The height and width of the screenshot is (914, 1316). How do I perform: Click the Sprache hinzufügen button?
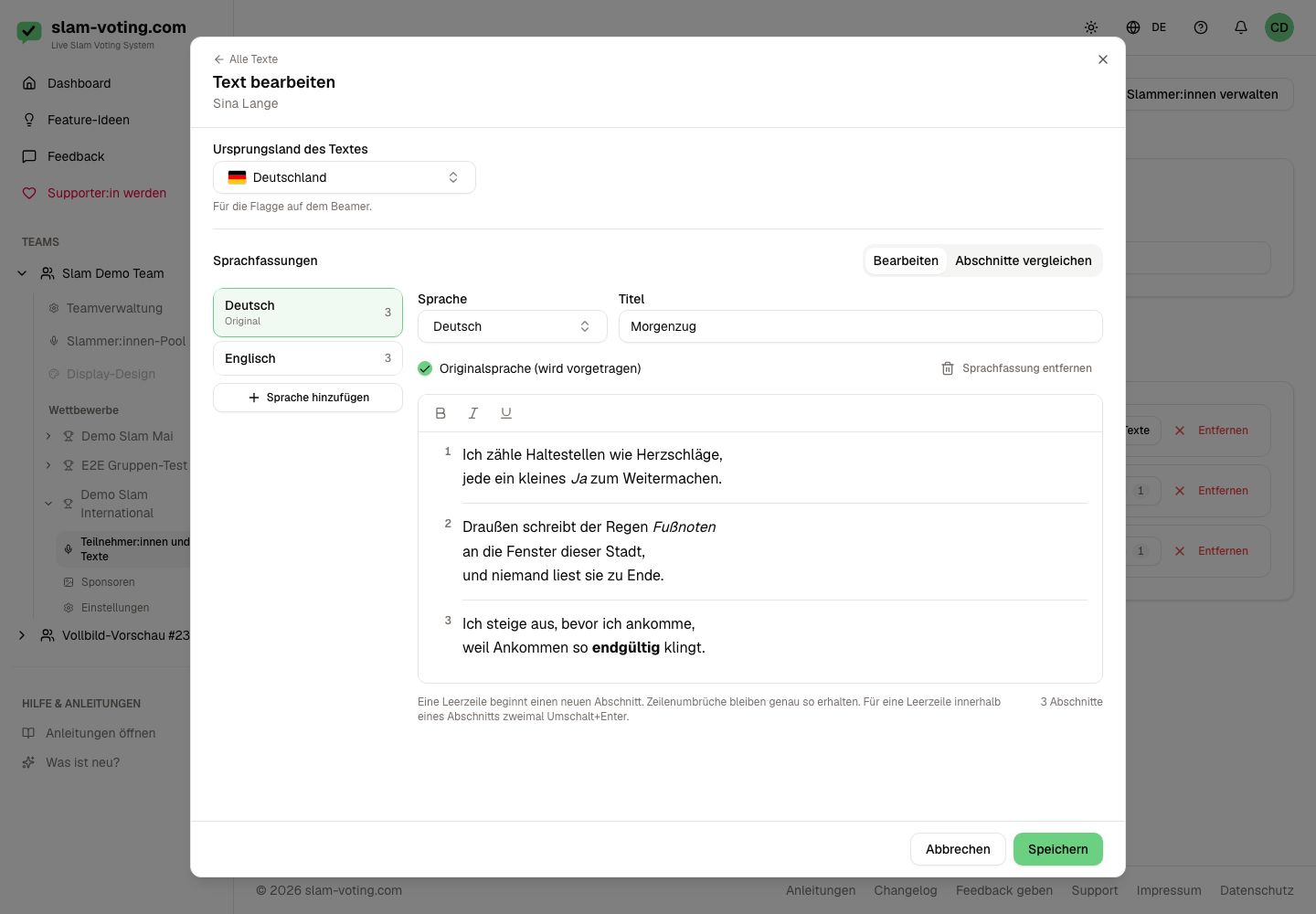click(308, 398)
